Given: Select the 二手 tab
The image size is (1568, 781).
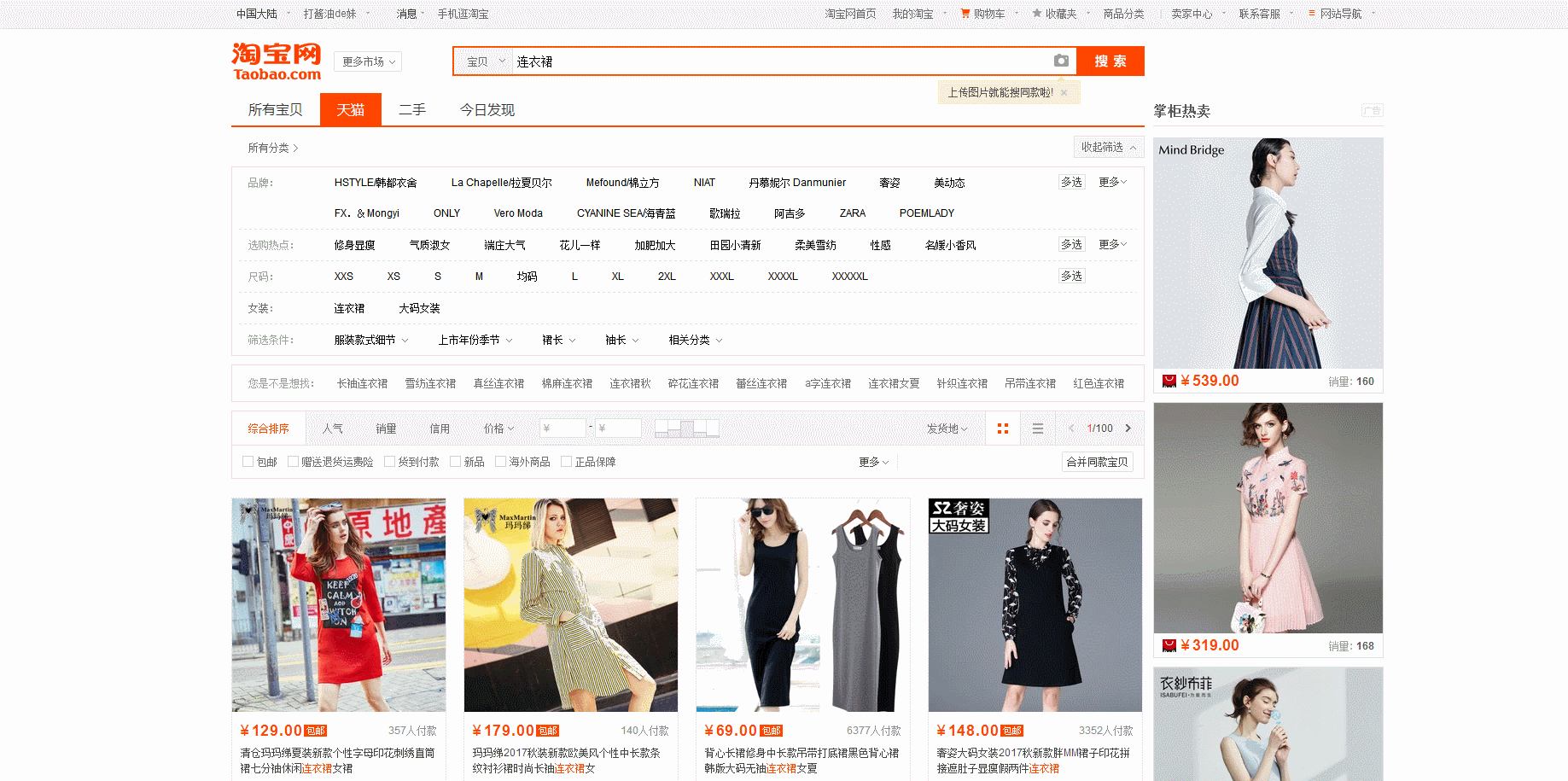Looking at the screenshot, I should (411, 109).
